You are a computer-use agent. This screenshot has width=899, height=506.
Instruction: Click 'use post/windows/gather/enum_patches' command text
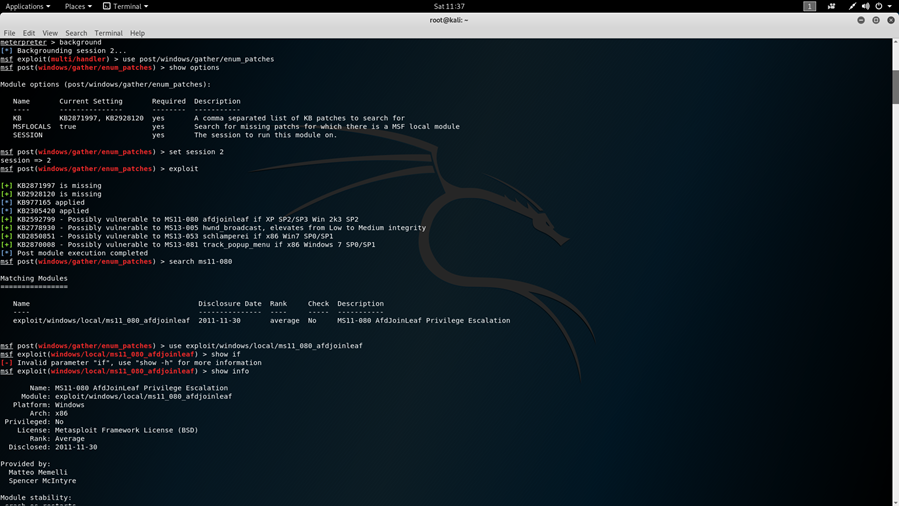click(198, 59)
